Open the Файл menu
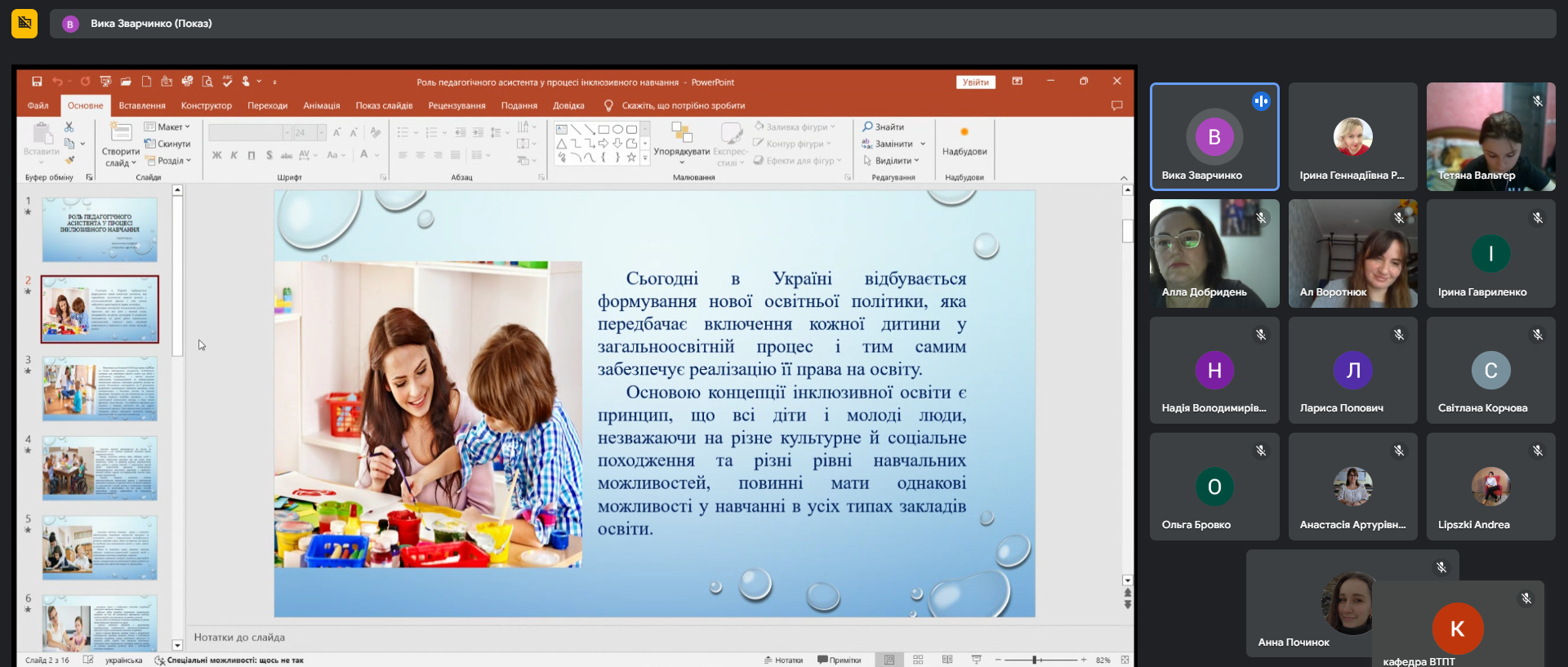This screenshot has width=1568, height=667. pyautogui.click(x=38, y=105)
